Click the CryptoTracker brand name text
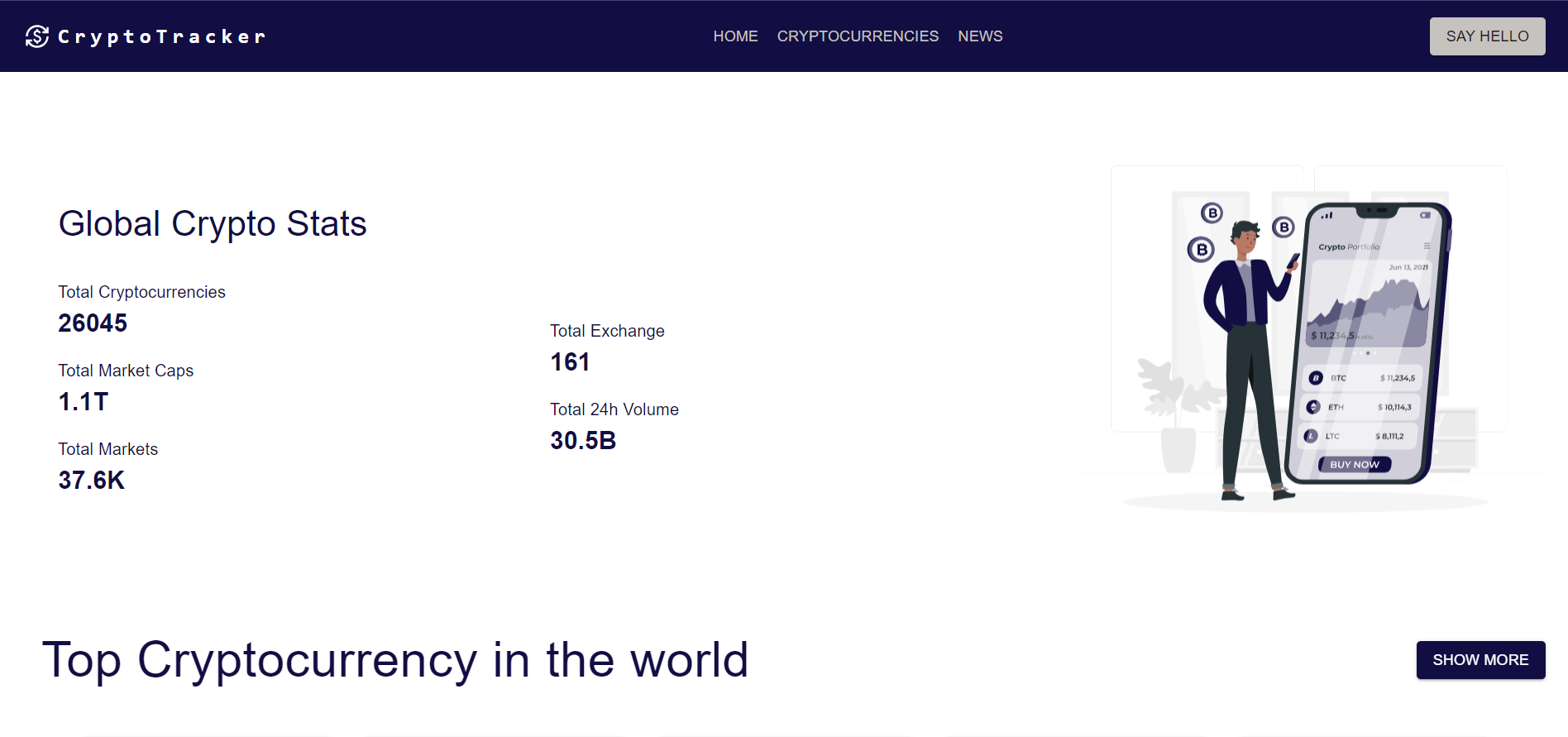1568x737 pixels. (162, 37)
